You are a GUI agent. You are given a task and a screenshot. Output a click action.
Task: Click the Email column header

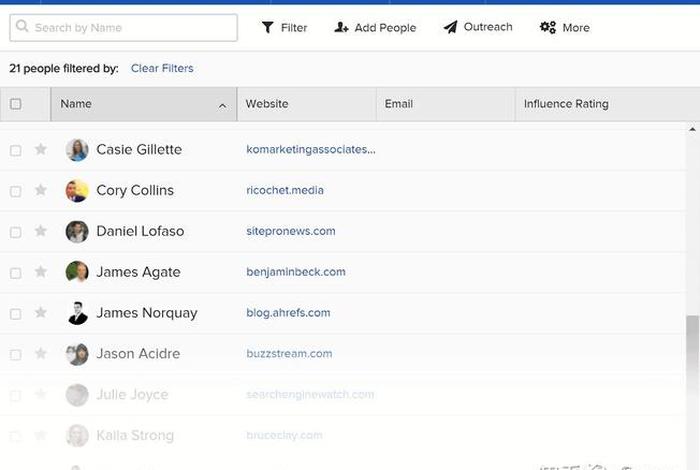coord(446,104)
